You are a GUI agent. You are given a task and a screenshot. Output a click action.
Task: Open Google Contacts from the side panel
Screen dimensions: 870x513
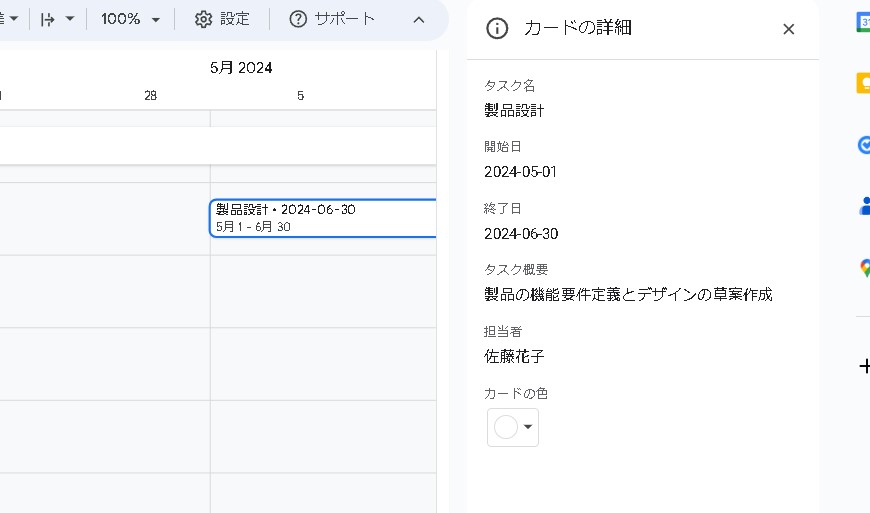point(864,206)
